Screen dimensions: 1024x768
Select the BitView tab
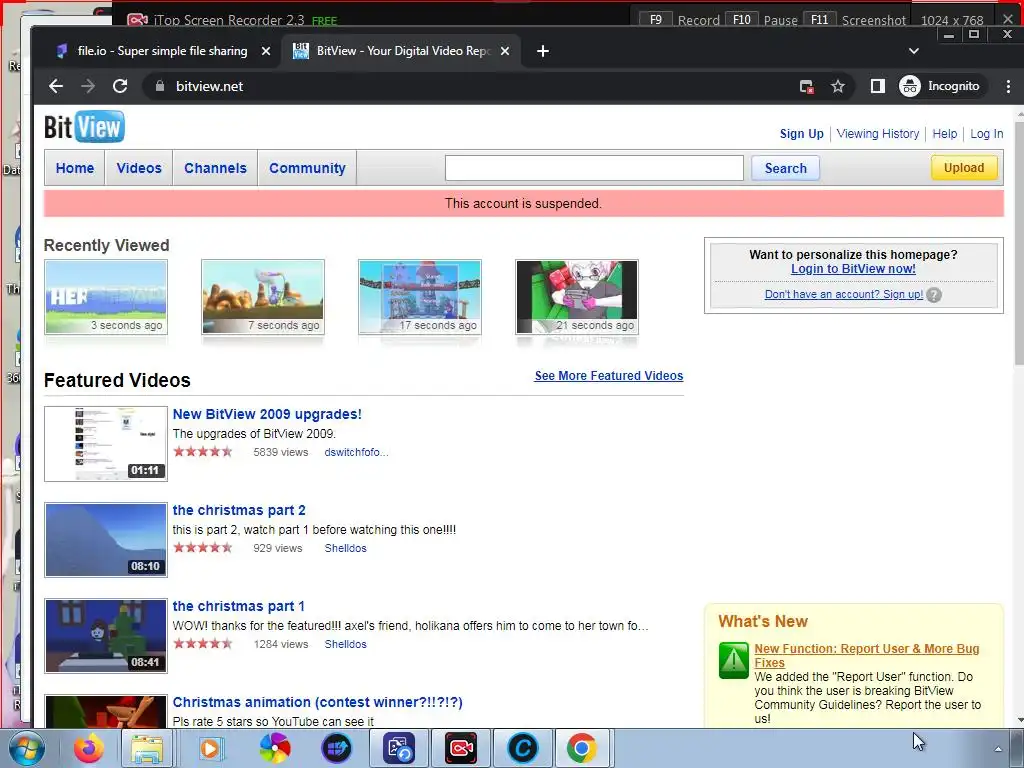(401, 51)
